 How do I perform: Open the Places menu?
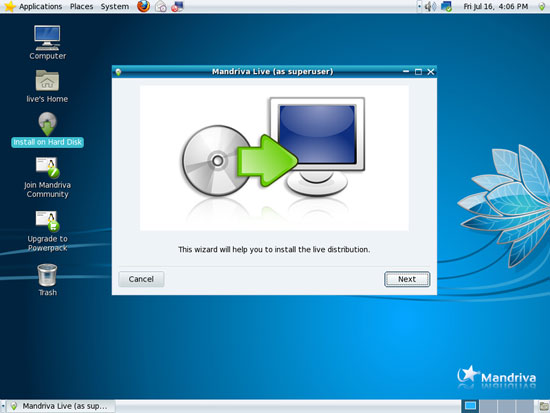(81, 6)
